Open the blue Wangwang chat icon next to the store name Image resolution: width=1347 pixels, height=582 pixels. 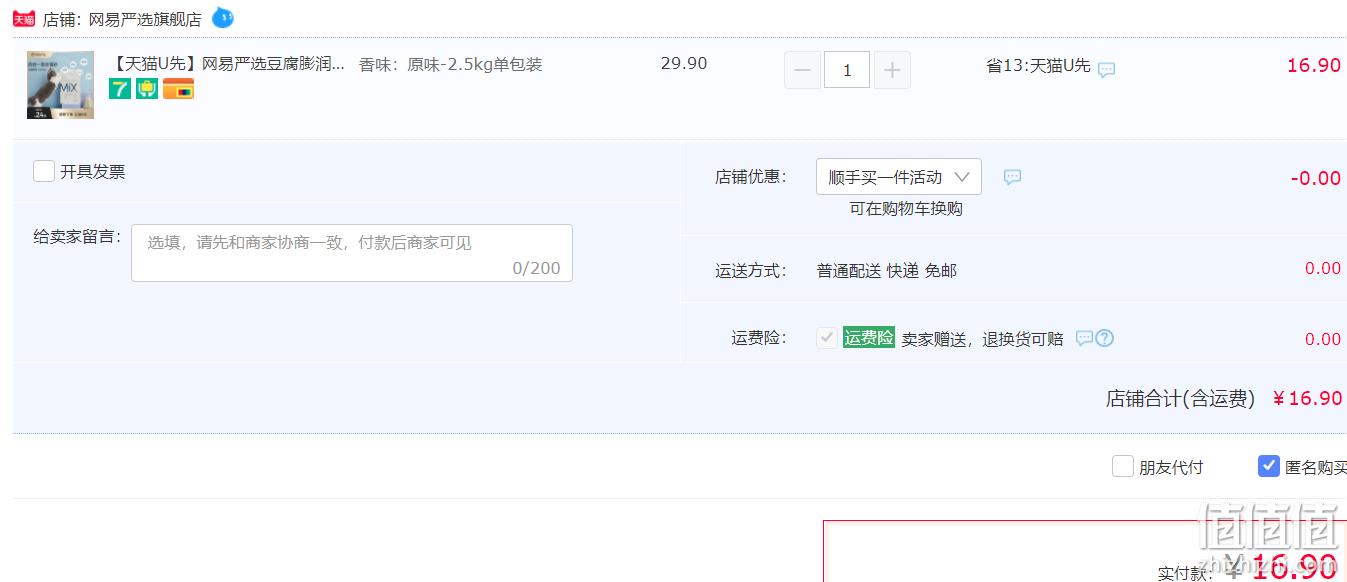click(223, 17)
